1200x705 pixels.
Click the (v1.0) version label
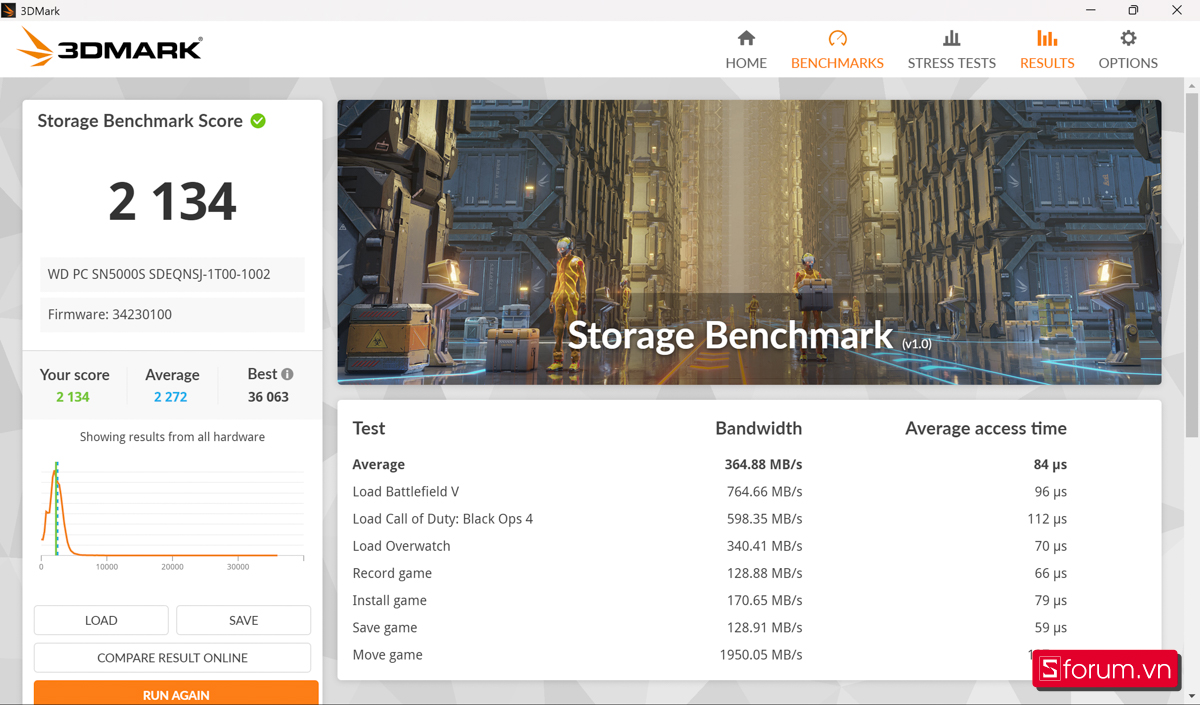pos(916,343)
